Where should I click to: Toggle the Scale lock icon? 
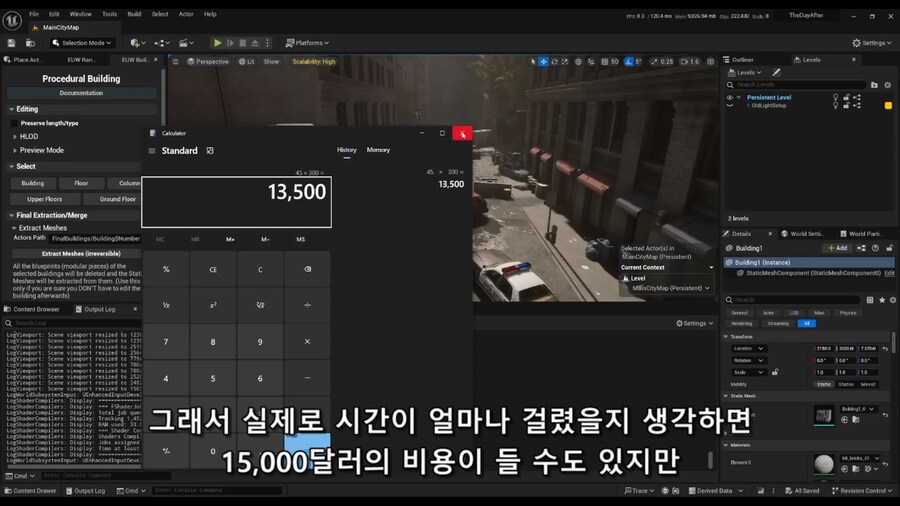[775, 372]
